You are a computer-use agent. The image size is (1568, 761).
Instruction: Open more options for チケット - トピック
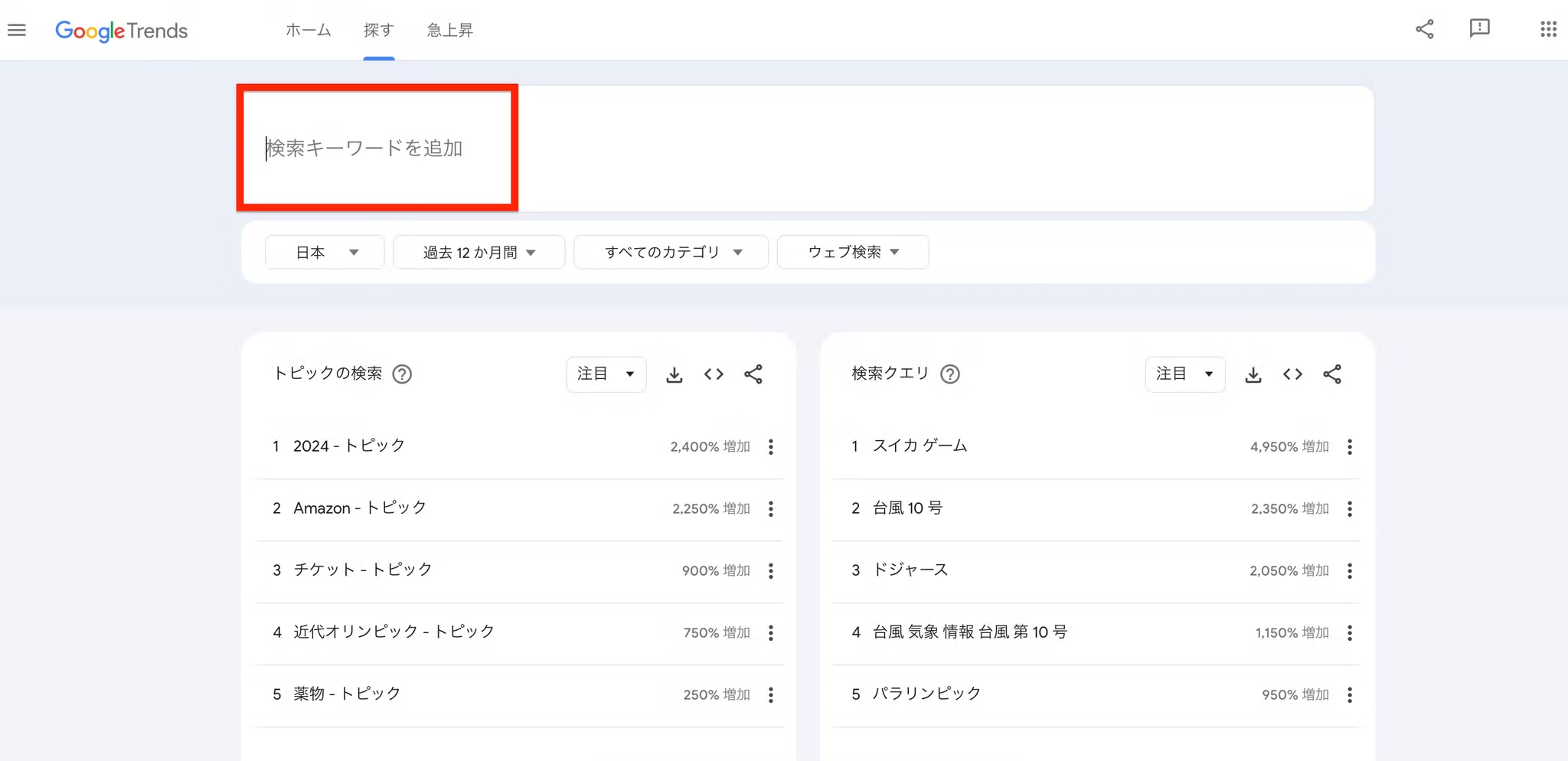[x=771, y=571]
